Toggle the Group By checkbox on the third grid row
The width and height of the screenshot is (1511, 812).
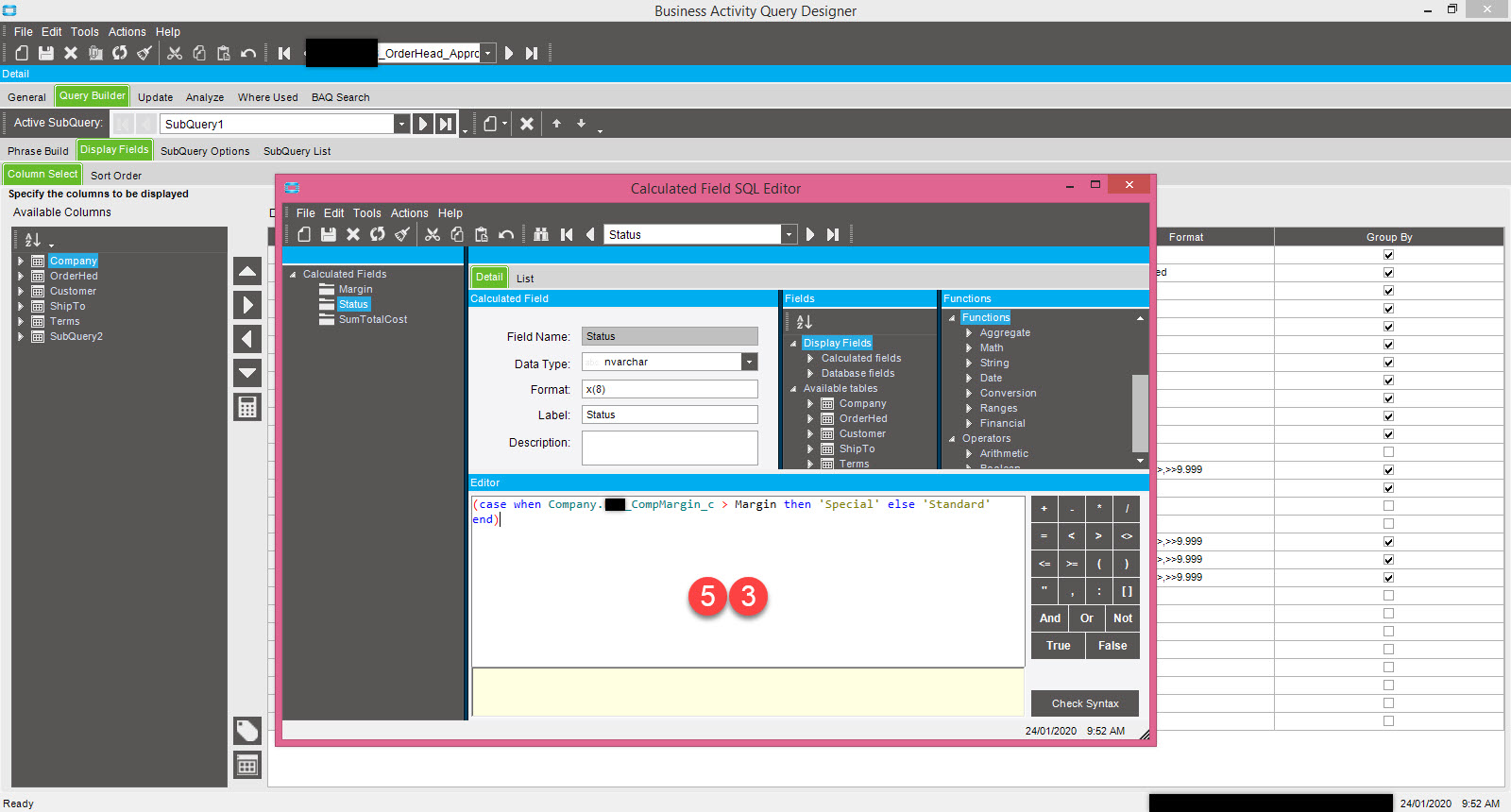pyautogui.click(x=1388, y=291)
